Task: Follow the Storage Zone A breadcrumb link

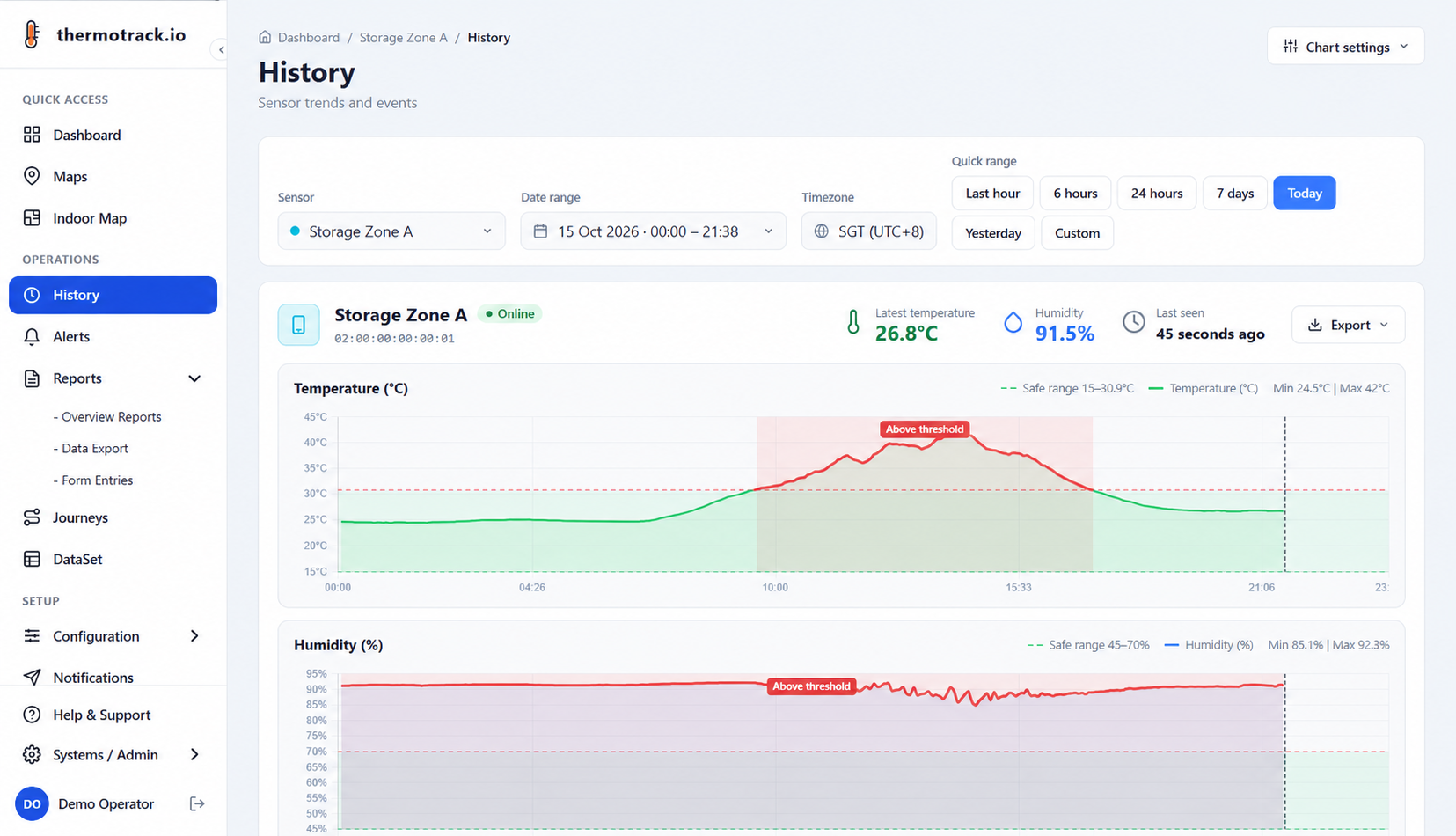Action: 403,37
